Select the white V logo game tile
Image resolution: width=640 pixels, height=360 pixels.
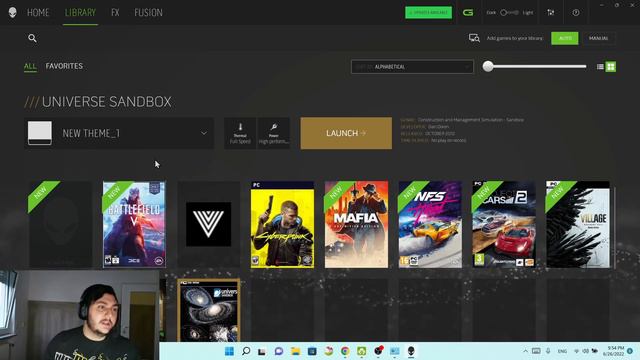click(209, 224)
